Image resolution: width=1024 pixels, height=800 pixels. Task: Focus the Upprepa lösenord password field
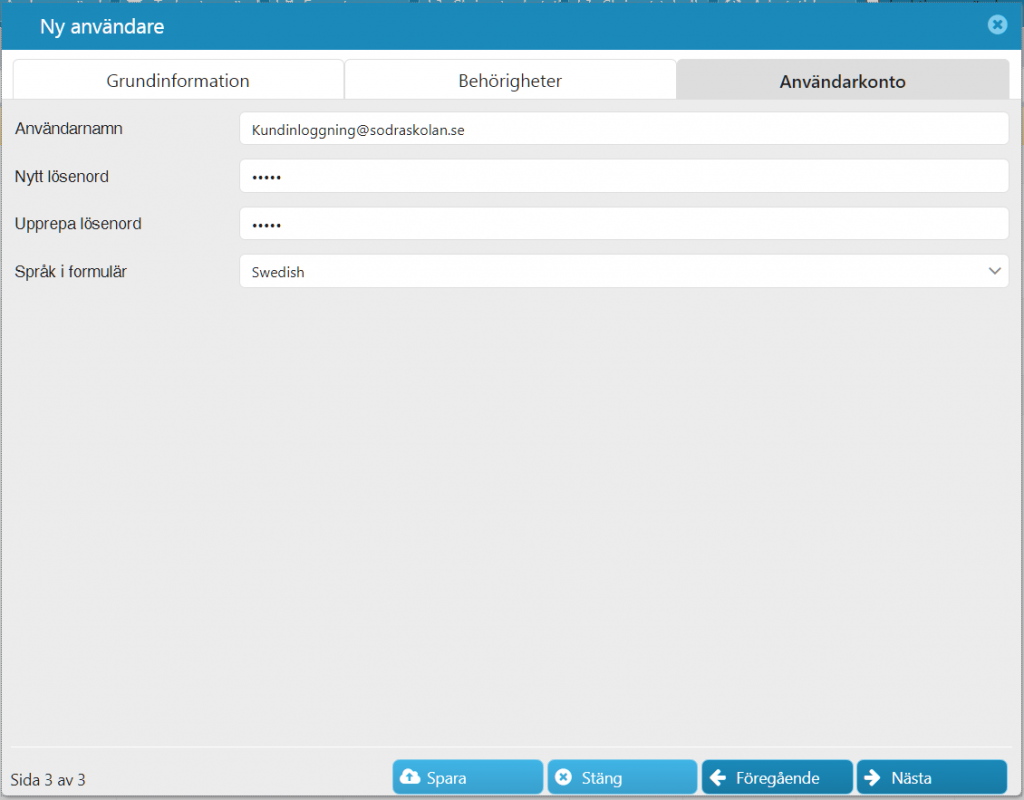[x=624, y=224]
